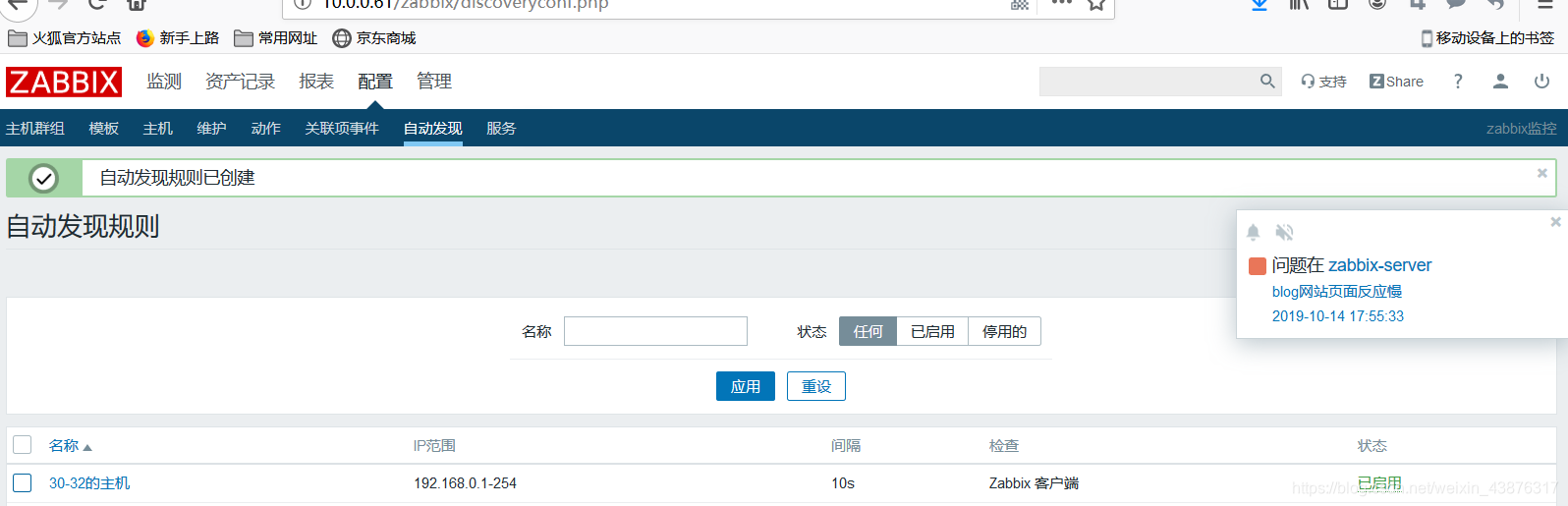Open the Firefox downloads arrow icon
The image size is (1568, 506).
click(x=1259, y=4)
